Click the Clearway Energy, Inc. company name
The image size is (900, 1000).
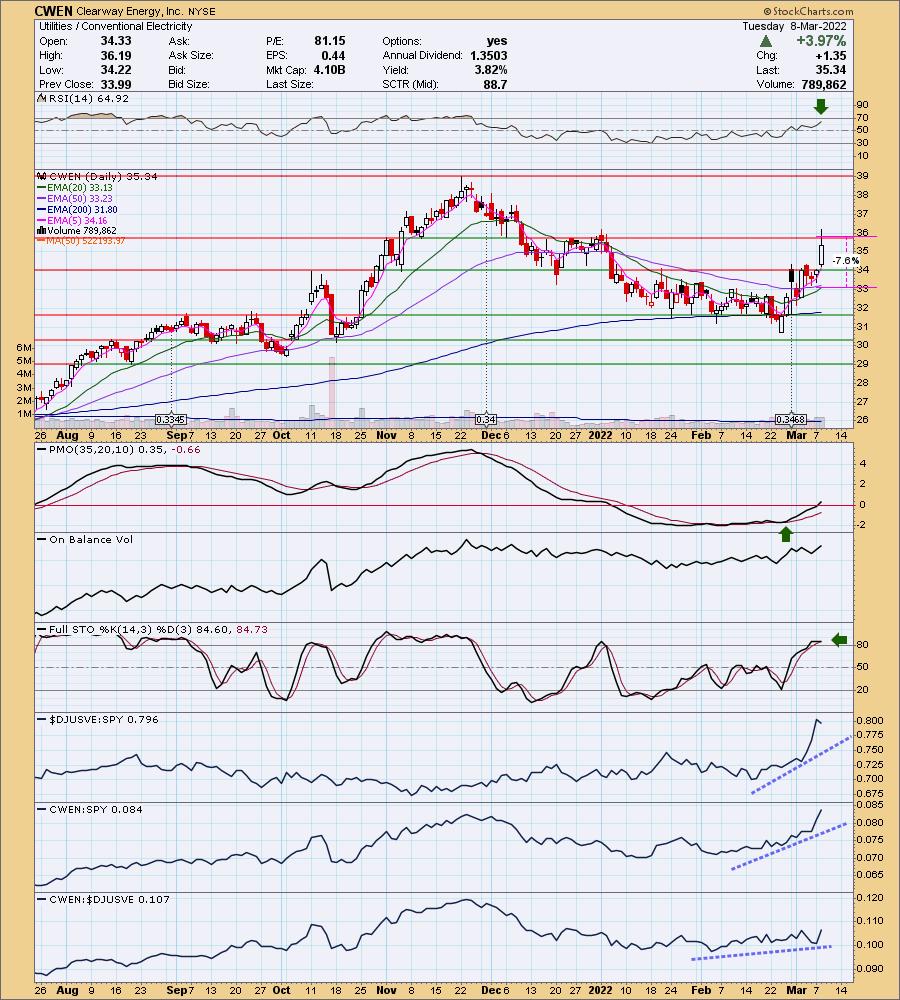pos(129,11)
